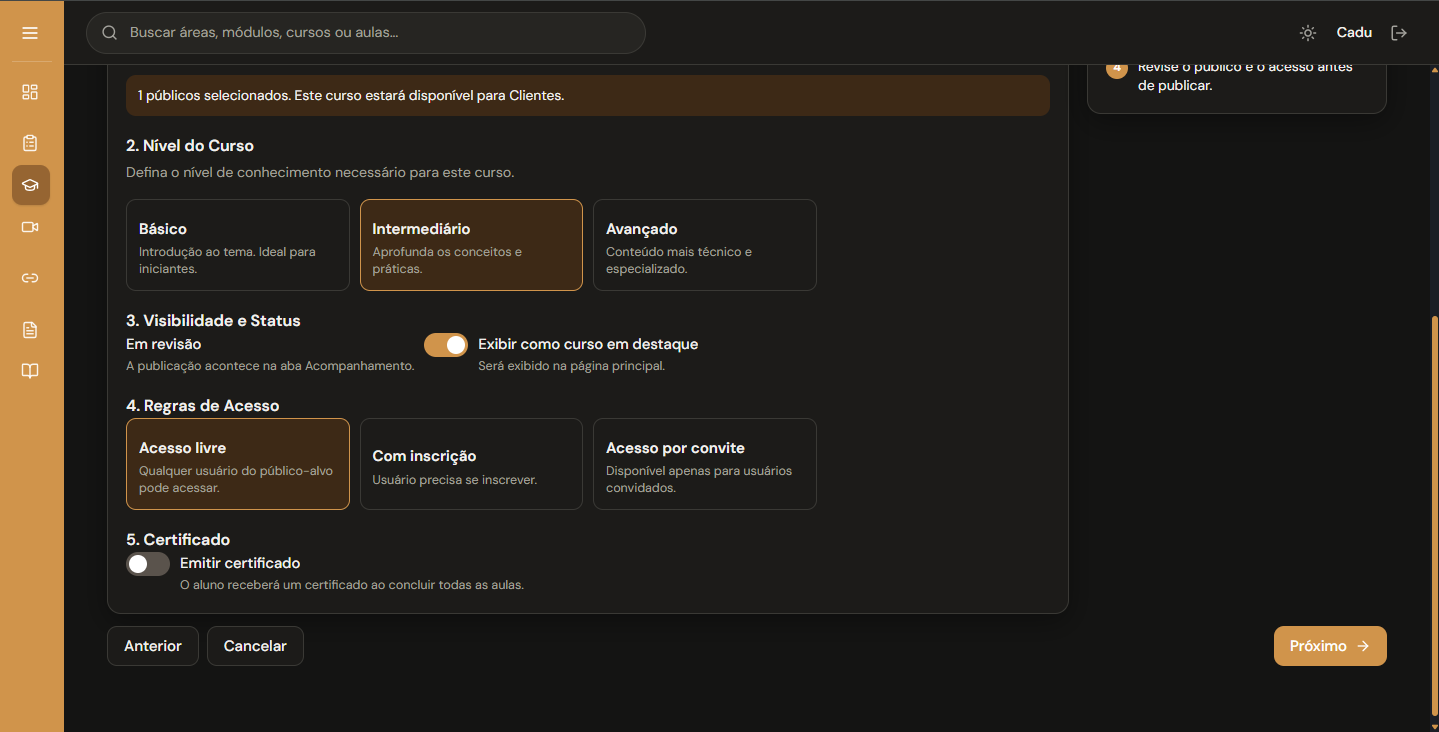Select the graduation cap courses icon
The width and height of the screenshot is (1439, 732).
[x=30, y=185]
